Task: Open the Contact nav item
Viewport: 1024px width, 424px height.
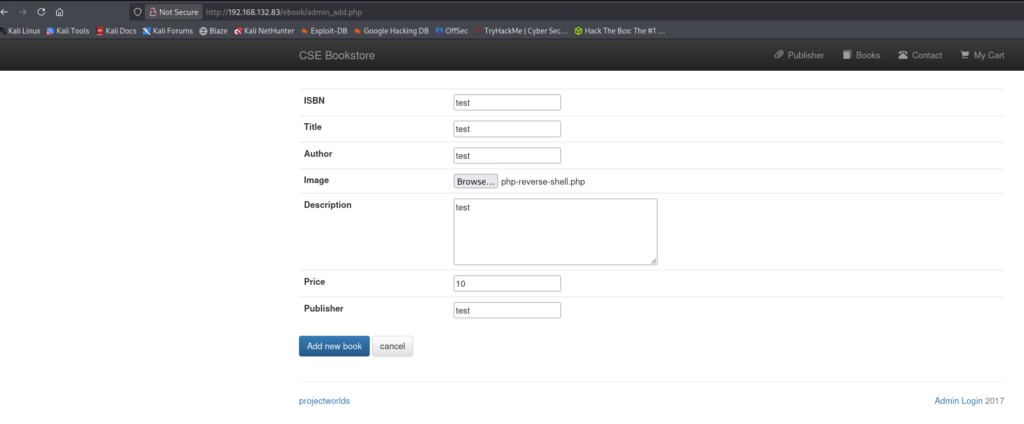Action: pyautogui.click(x=920, y=55)
